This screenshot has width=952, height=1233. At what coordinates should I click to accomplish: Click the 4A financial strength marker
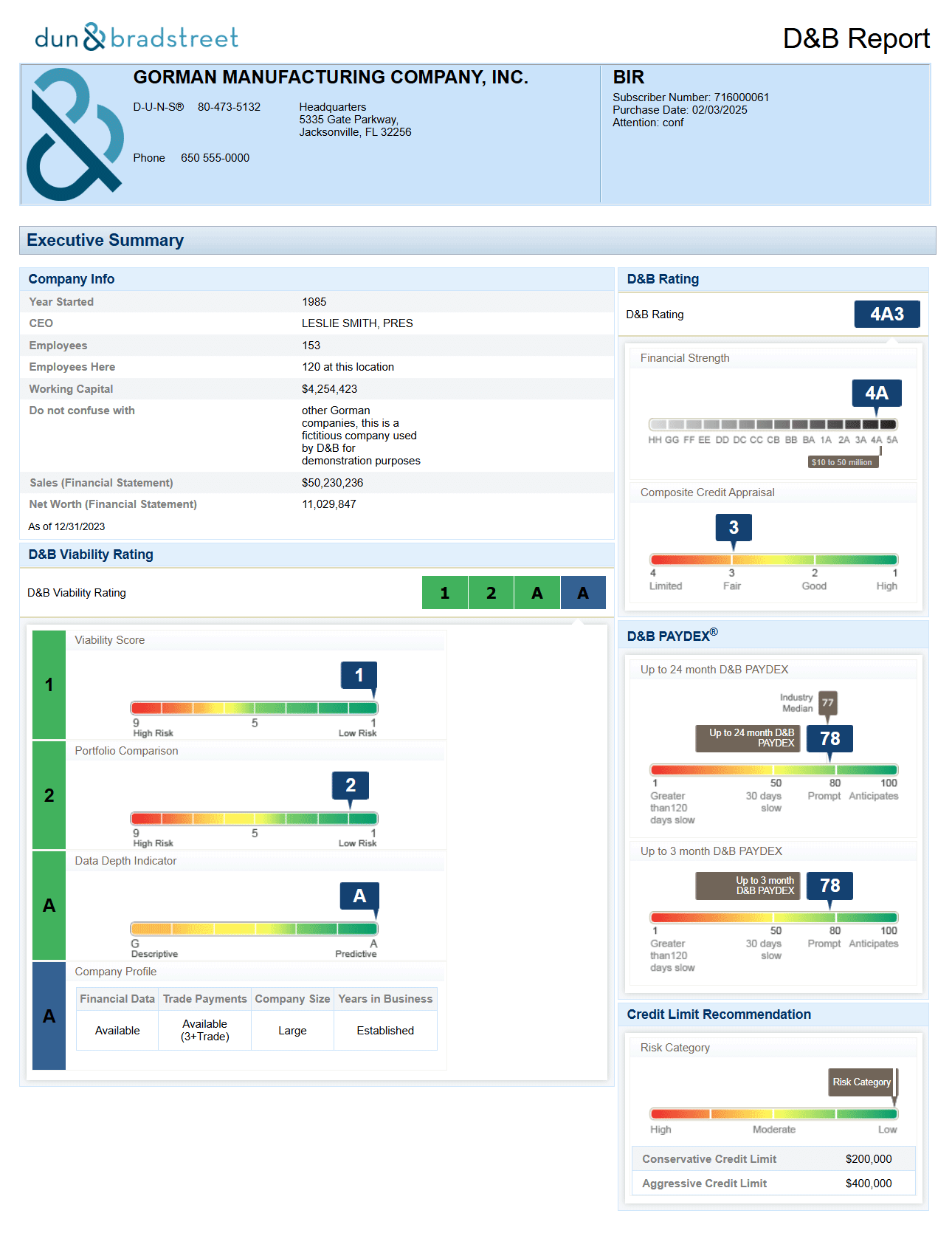tap(877, 393)
